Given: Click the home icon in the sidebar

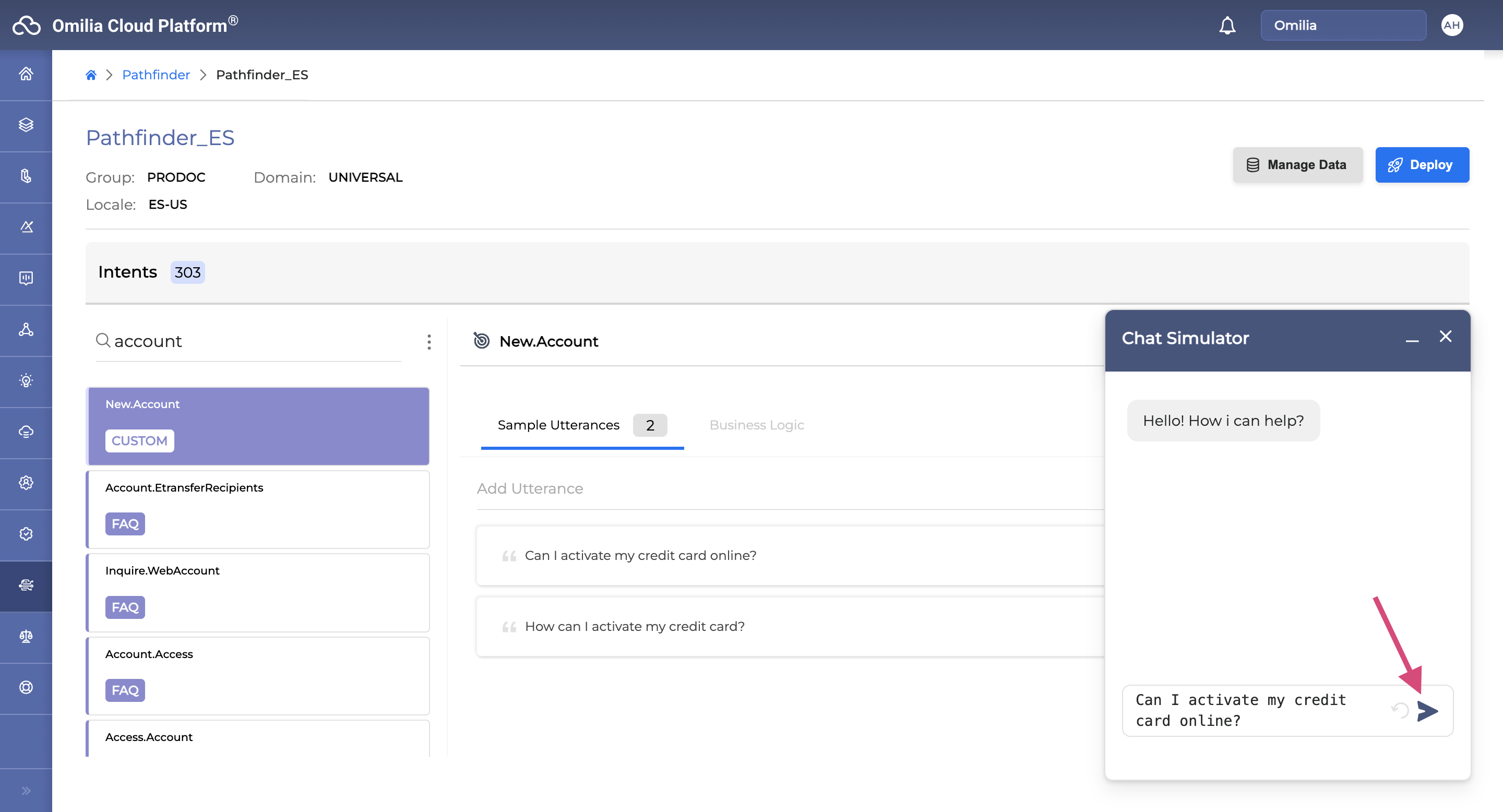Looking at the screenshot, I should pos(26,74).
